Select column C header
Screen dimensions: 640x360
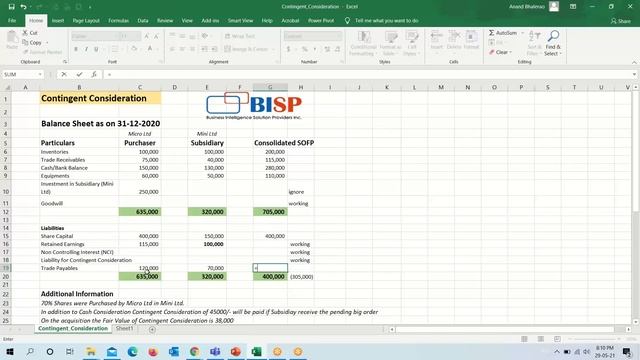pos(140,87)
